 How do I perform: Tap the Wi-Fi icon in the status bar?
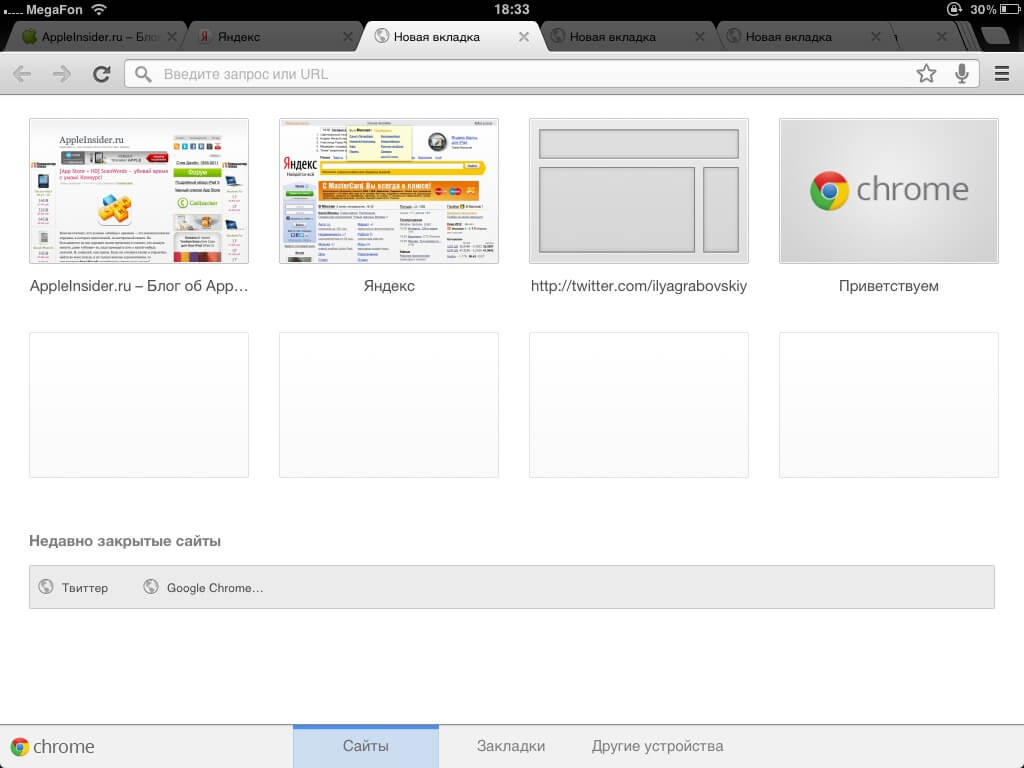point(99,9)
